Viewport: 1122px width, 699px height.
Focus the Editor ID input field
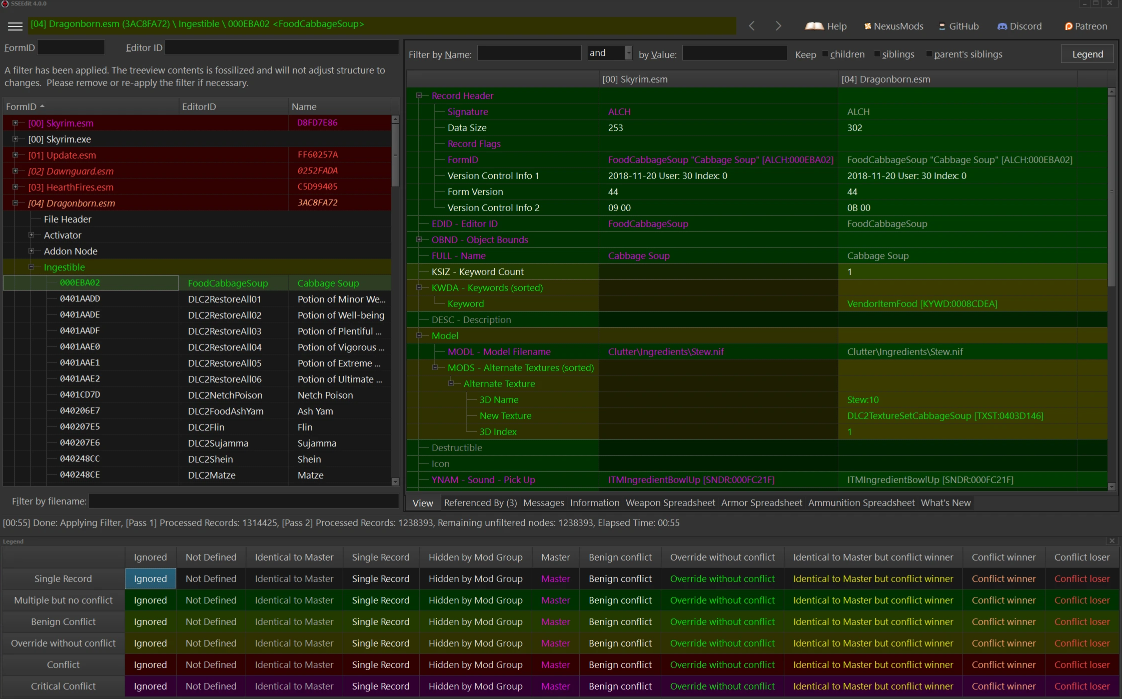[281, 47]
